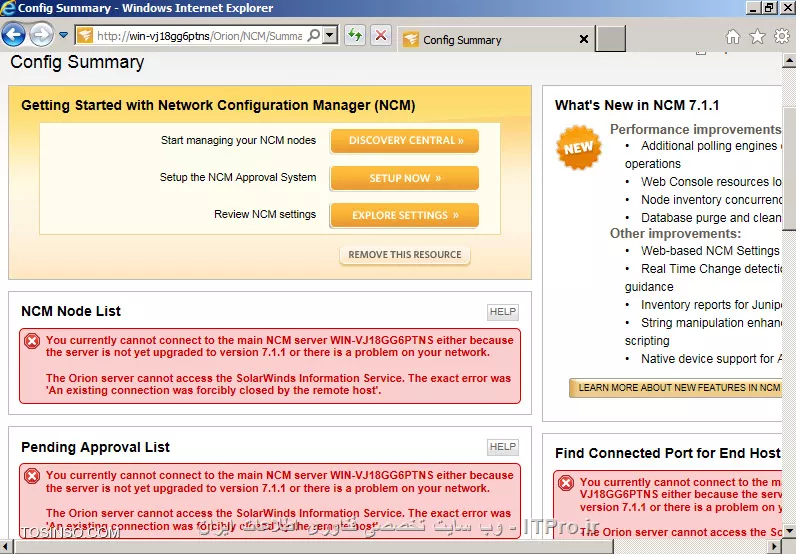The height and width of the screenshot is (554, 796).
Task: Click the NCM Node List heading
Action: [71, 311]
